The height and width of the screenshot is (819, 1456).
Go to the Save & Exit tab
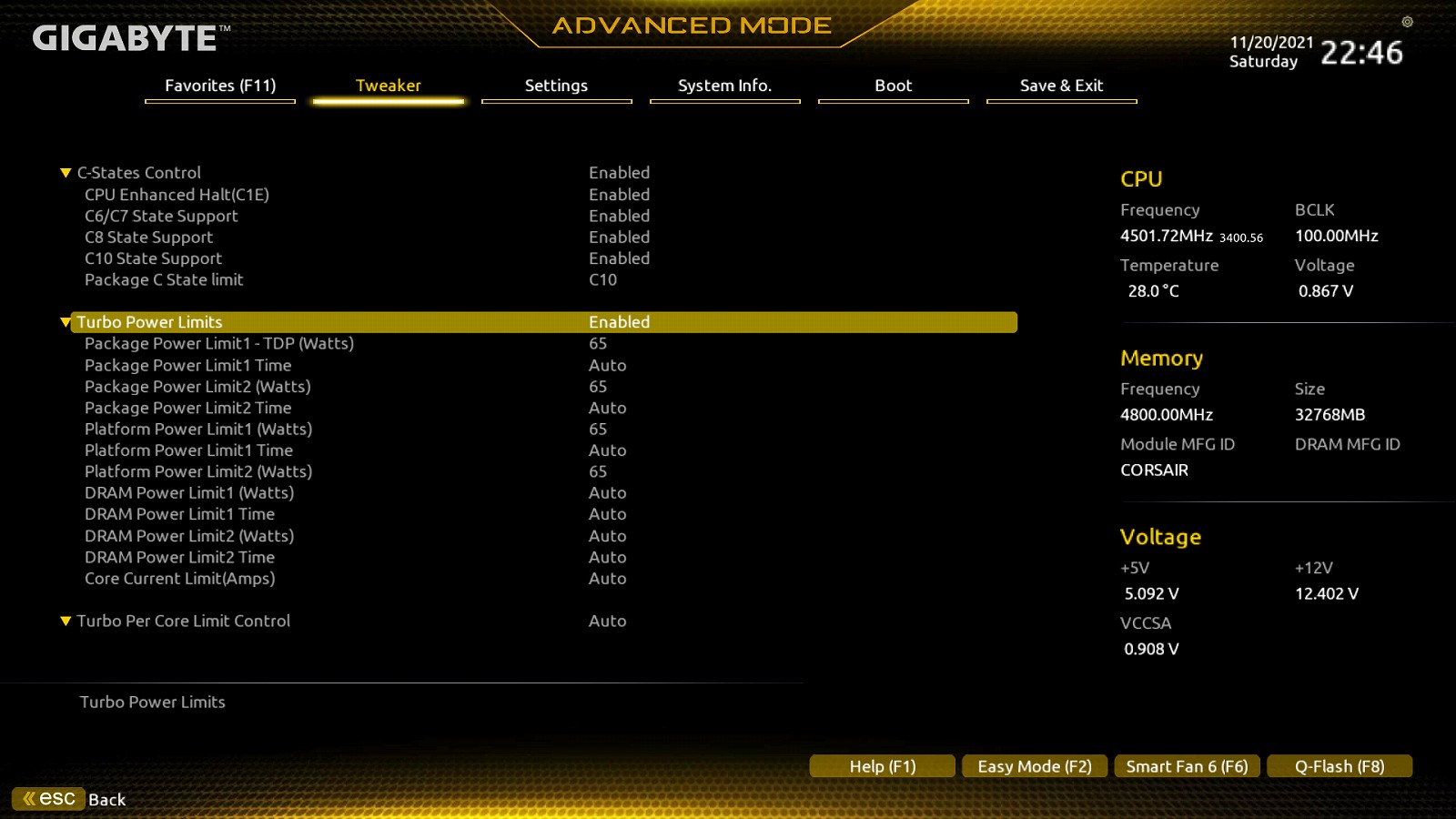click(1061, 86)
